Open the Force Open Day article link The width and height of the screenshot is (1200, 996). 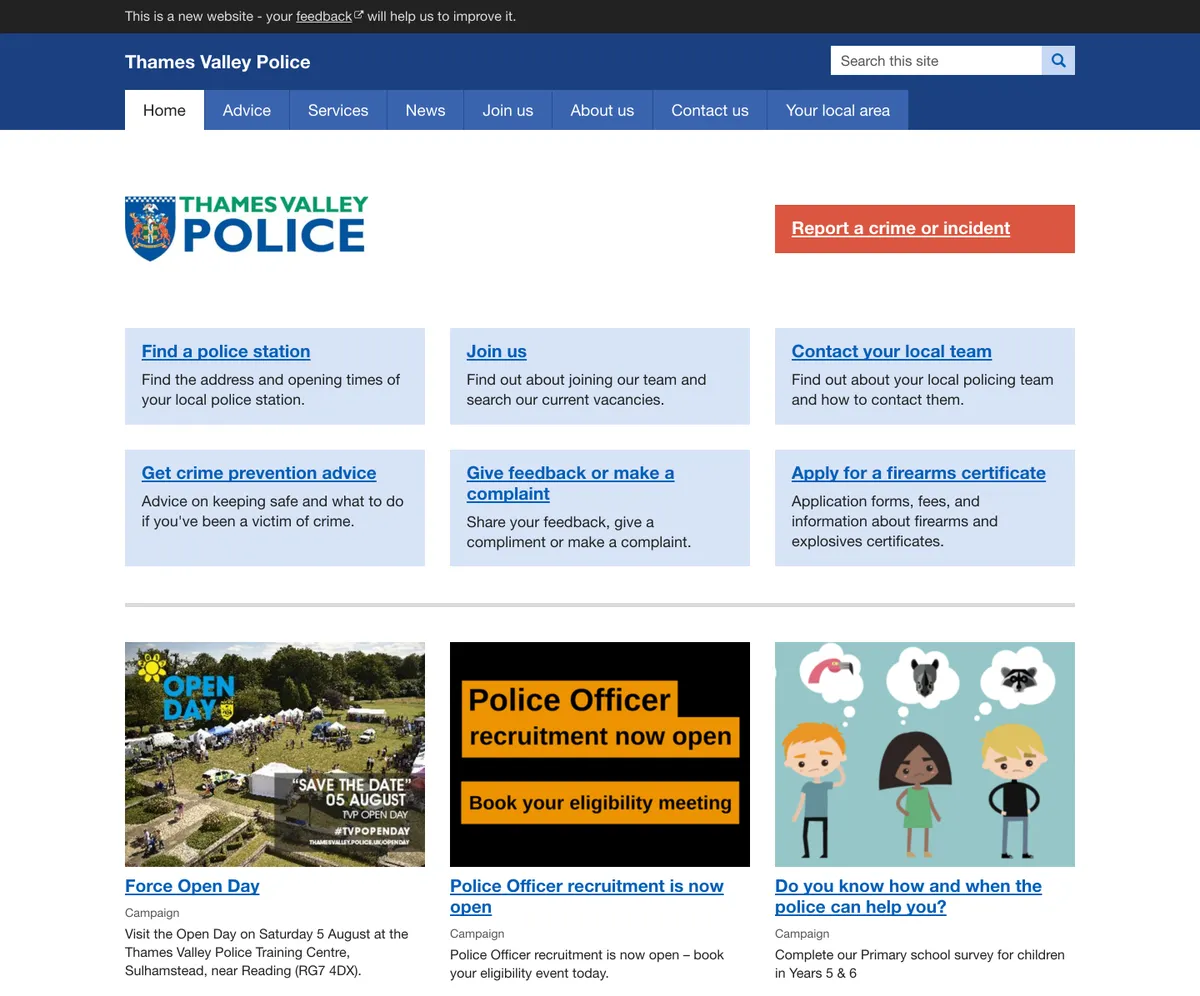(192, 886)
